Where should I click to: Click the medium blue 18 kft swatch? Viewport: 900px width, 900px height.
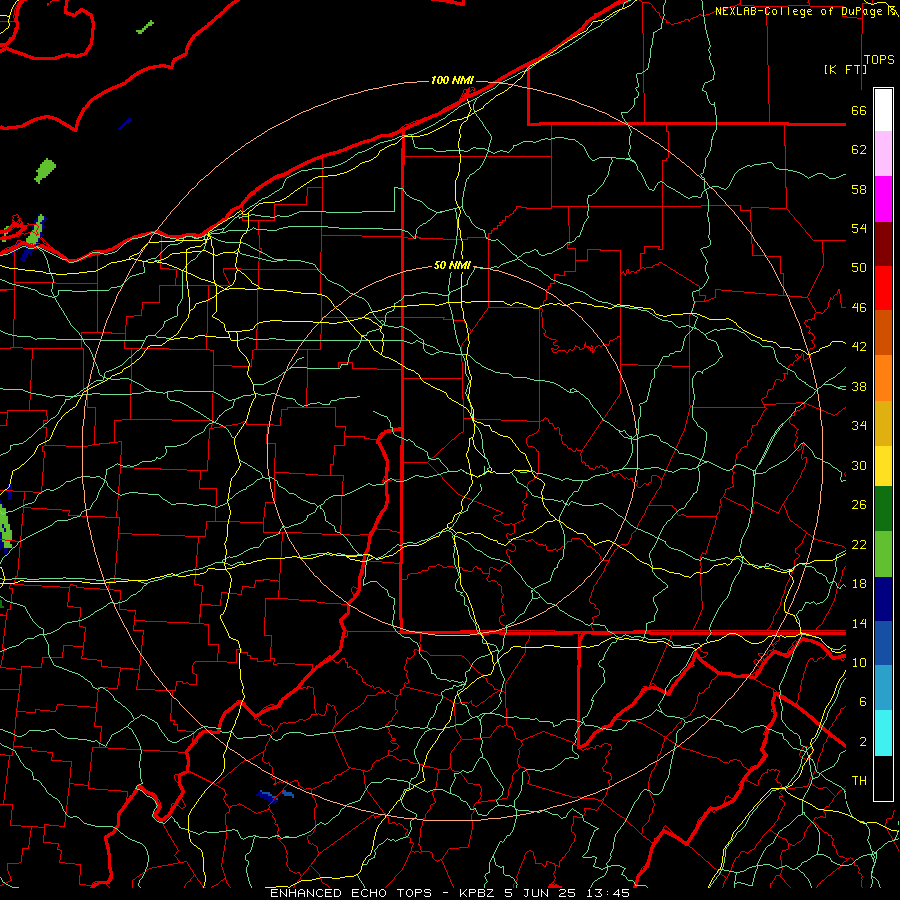coord(883,643)
